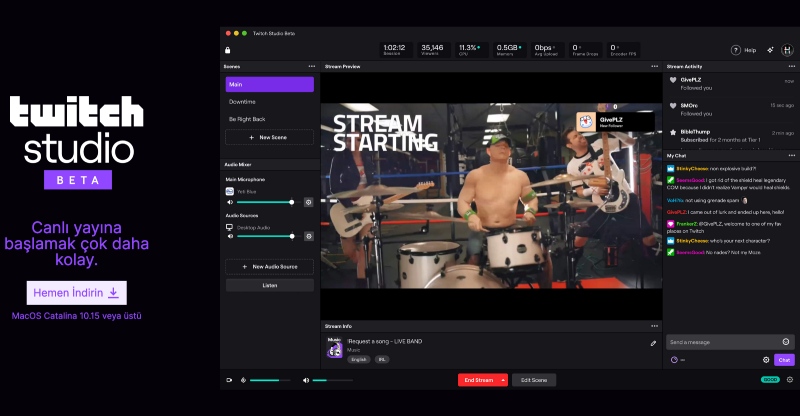
Task: Click the Music category thumbnail
Action: 334,348
